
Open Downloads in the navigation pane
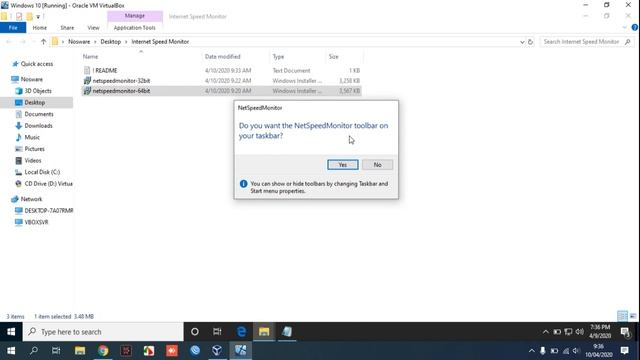(x=38, y=126)
